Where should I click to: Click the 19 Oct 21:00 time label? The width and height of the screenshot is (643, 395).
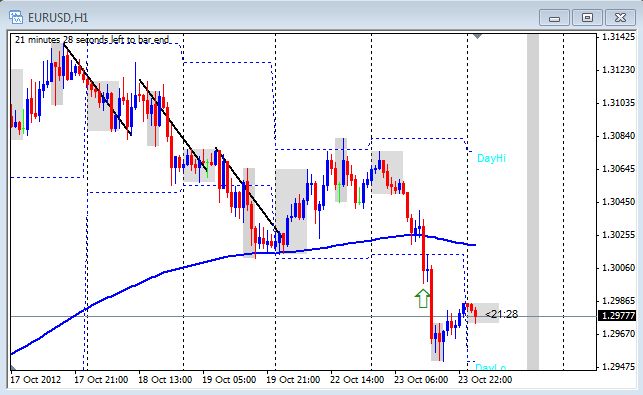[x=293, y=379]
